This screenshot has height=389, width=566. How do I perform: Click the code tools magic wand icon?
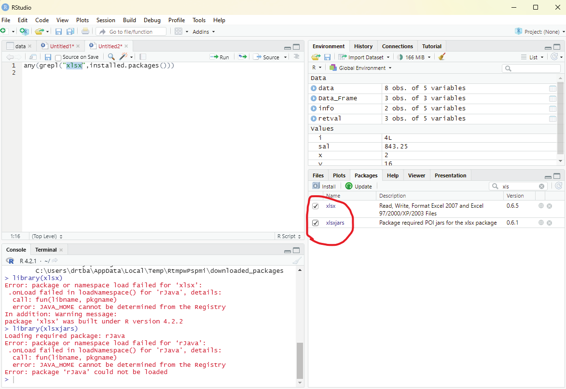[x=124, y=57]
